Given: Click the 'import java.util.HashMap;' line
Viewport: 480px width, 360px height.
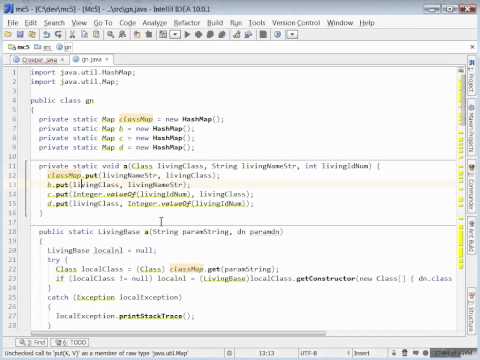Looking at the screenshot, I should coord(83,72).
